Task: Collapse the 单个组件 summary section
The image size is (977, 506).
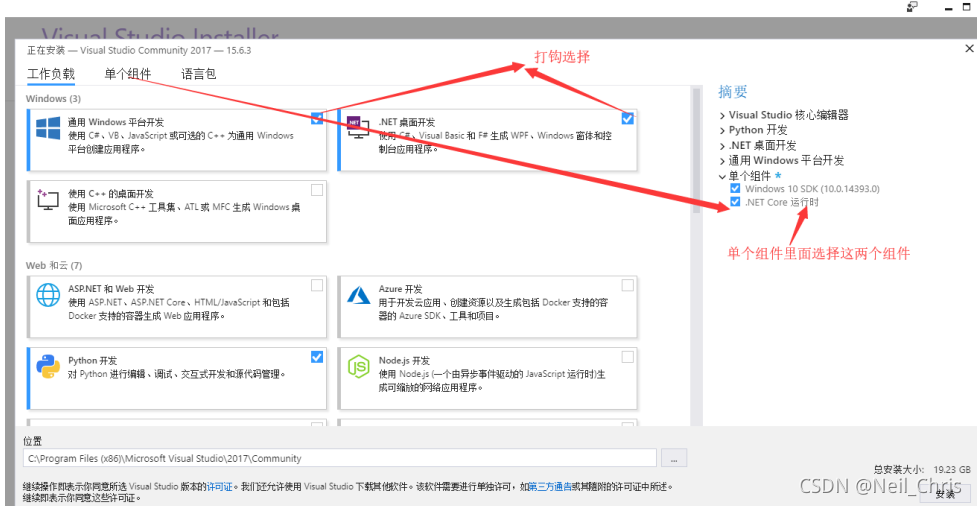Action: [722, 176]
